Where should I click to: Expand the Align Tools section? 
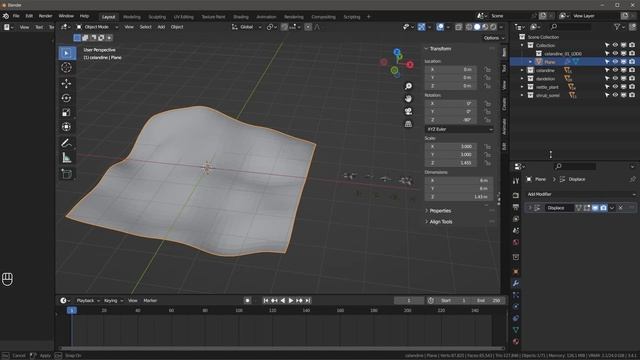tap(441, 222)
